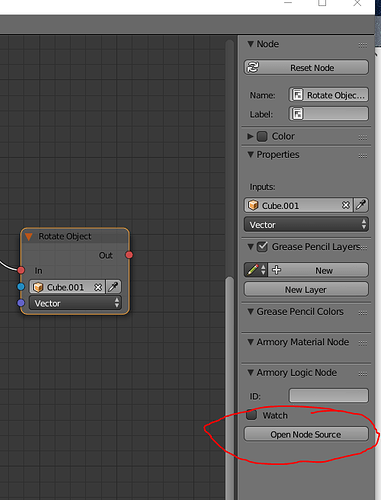
Task: Click the blue object socket on the node
Action: (21, 287)
